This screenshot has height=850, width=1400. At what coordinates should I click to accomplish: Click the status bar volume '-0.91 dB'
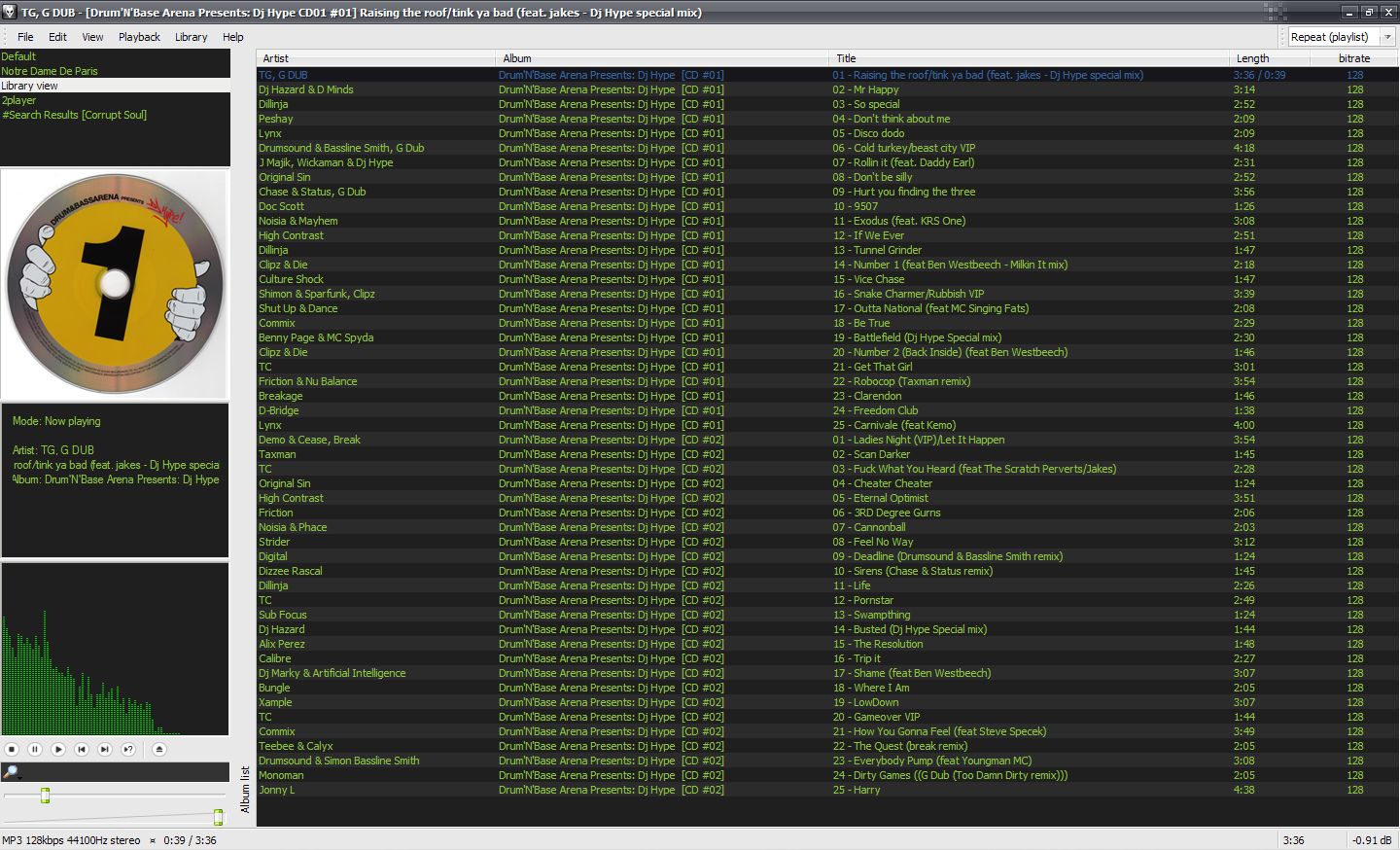pos(1372,840)
